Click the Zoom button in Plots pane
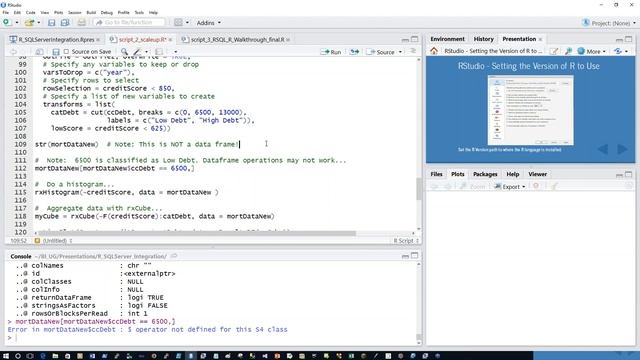 pyautogui.click(x=473, y=187)
